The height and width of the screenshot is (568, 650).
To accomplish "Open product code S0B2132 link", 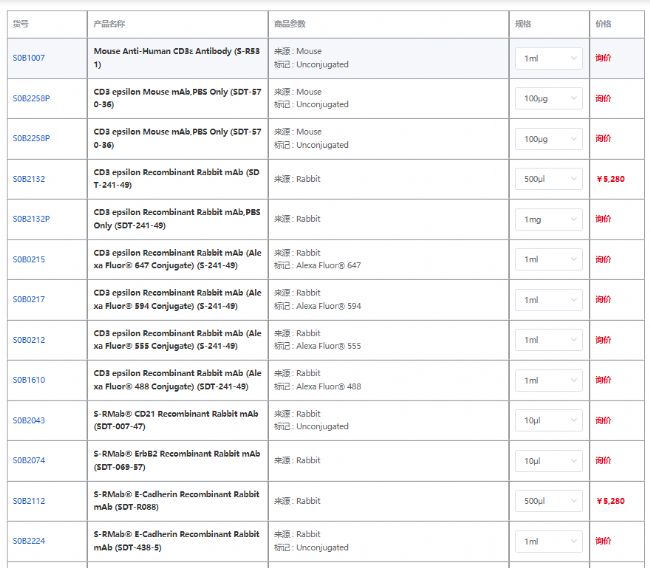I will (x=28, y=179).
